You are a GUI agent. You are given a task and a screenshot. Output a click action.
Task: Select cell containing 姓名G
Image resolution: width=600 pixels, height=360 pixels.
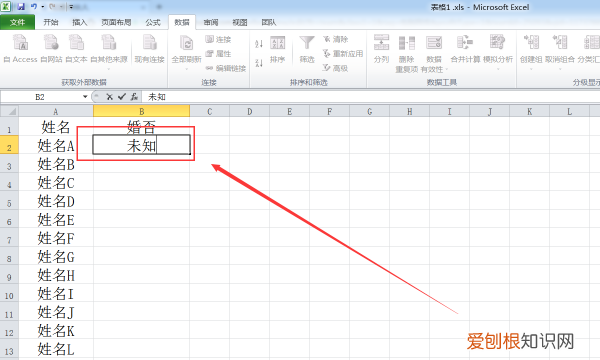[56, 256]
